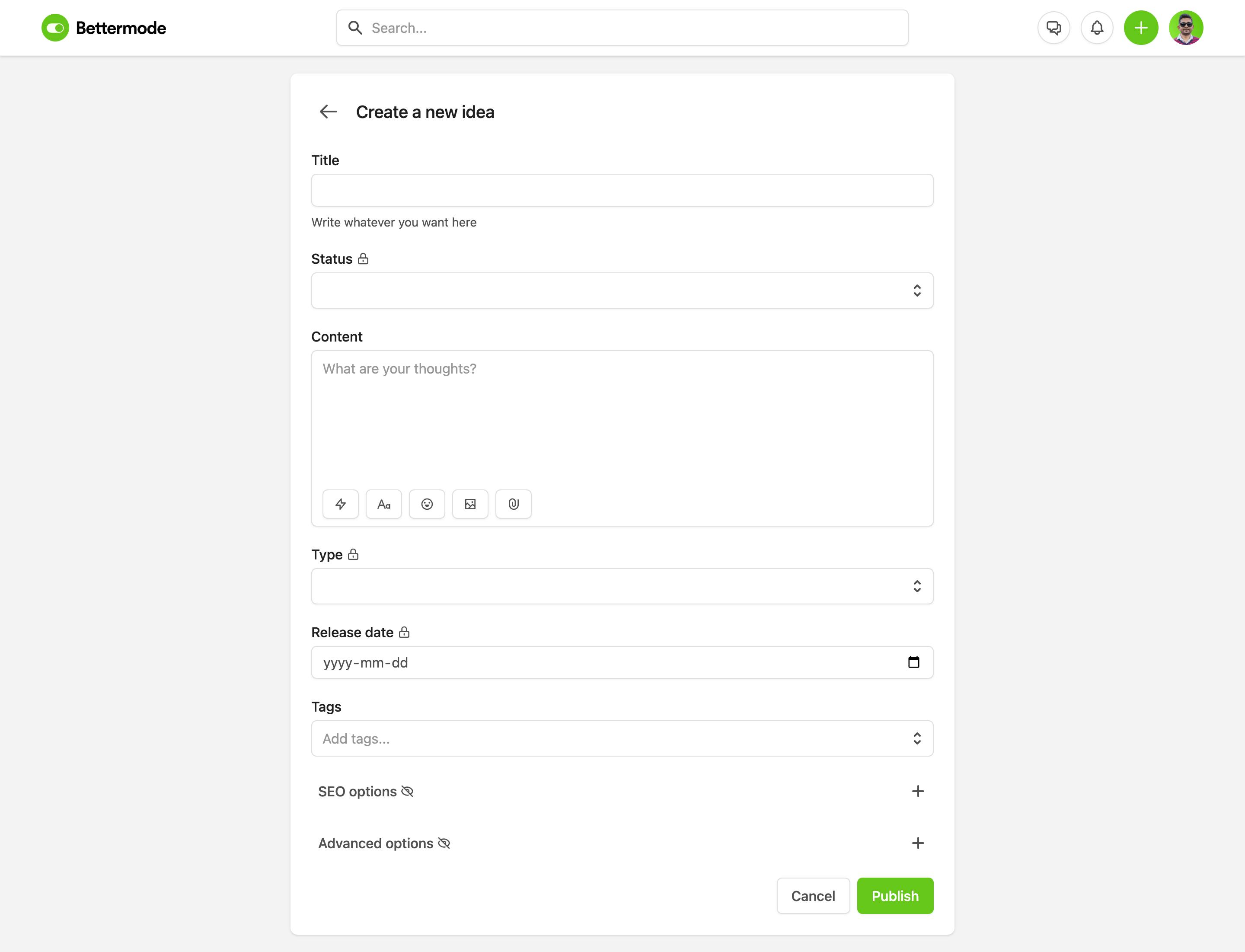Click the green plus create button
The height and width of the screenshot is (952, 1245).
(x=1141, y=28)
